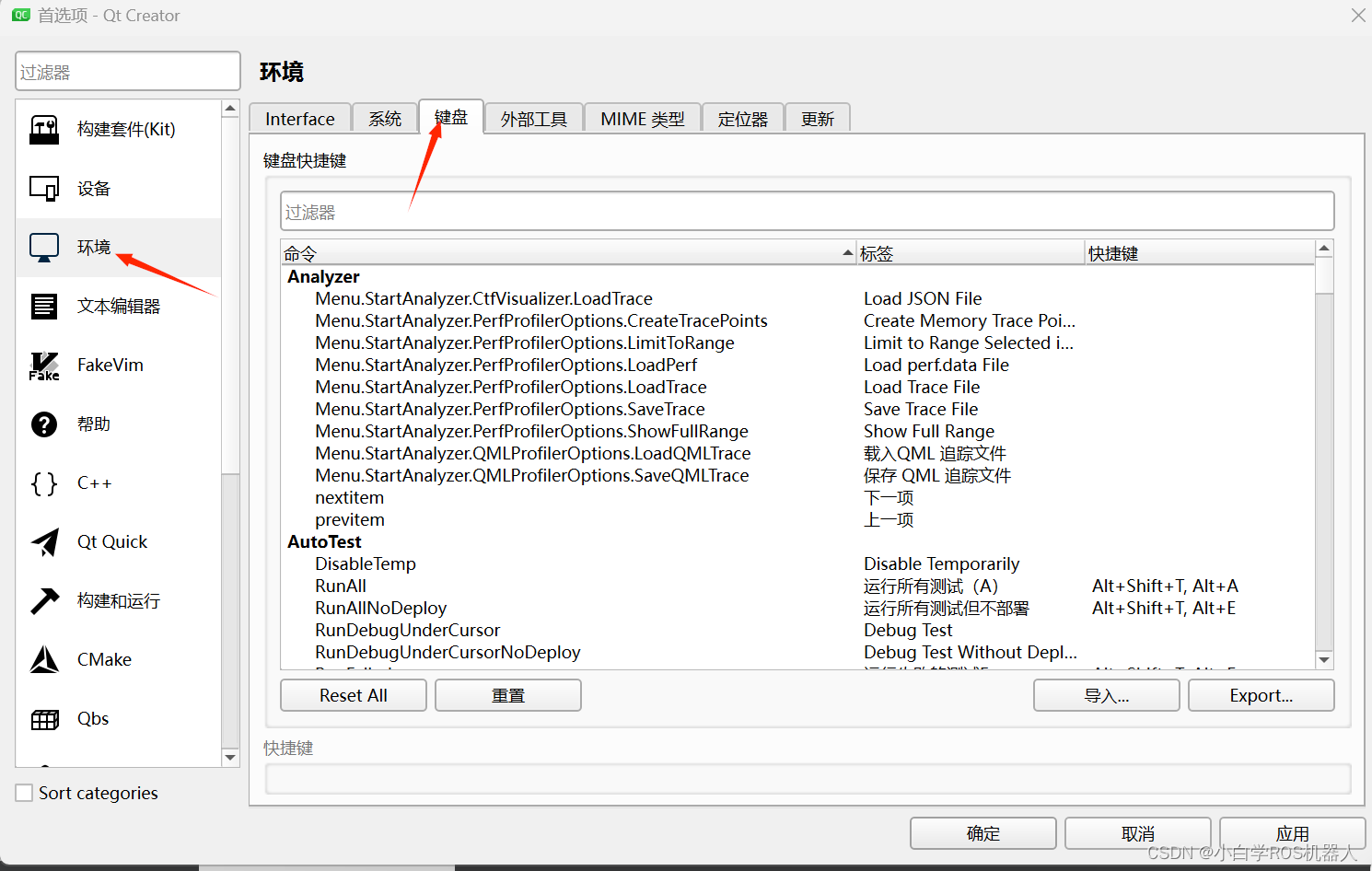Viewport: 1372px width, 871px height.
Task: Open the 文本编辑器 category icon
Action: tap(44, 307)
